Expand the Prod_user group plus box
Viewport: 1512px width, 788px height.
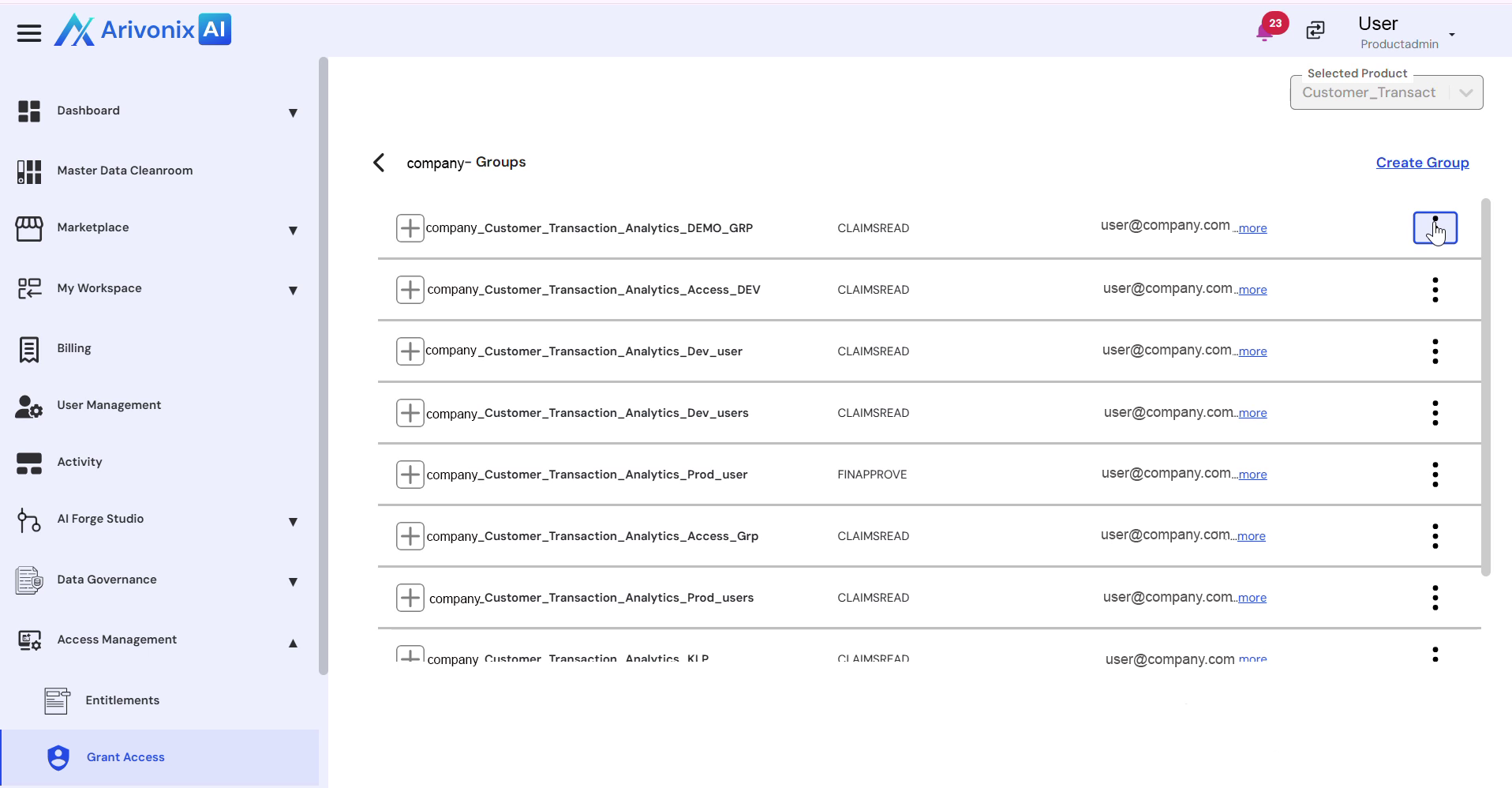tap(410, 475)
